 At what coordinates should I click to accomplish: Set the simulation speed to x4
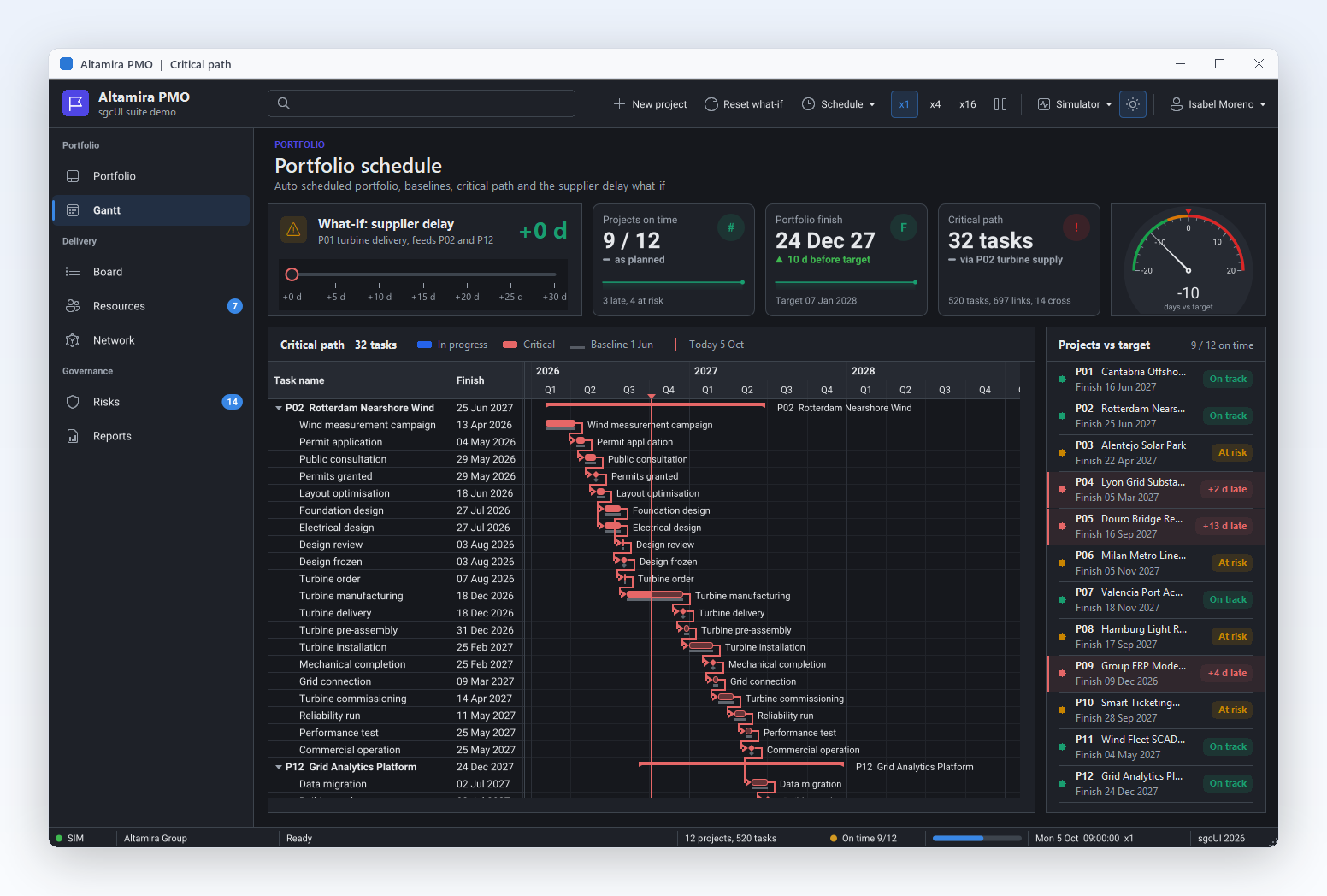(x=935, y=104)
